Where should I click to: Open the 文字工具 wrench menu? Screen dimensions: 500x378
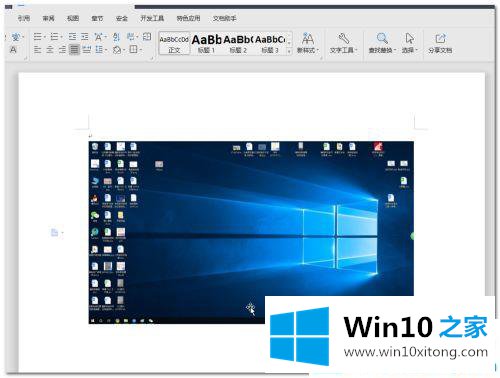(343, 43)
